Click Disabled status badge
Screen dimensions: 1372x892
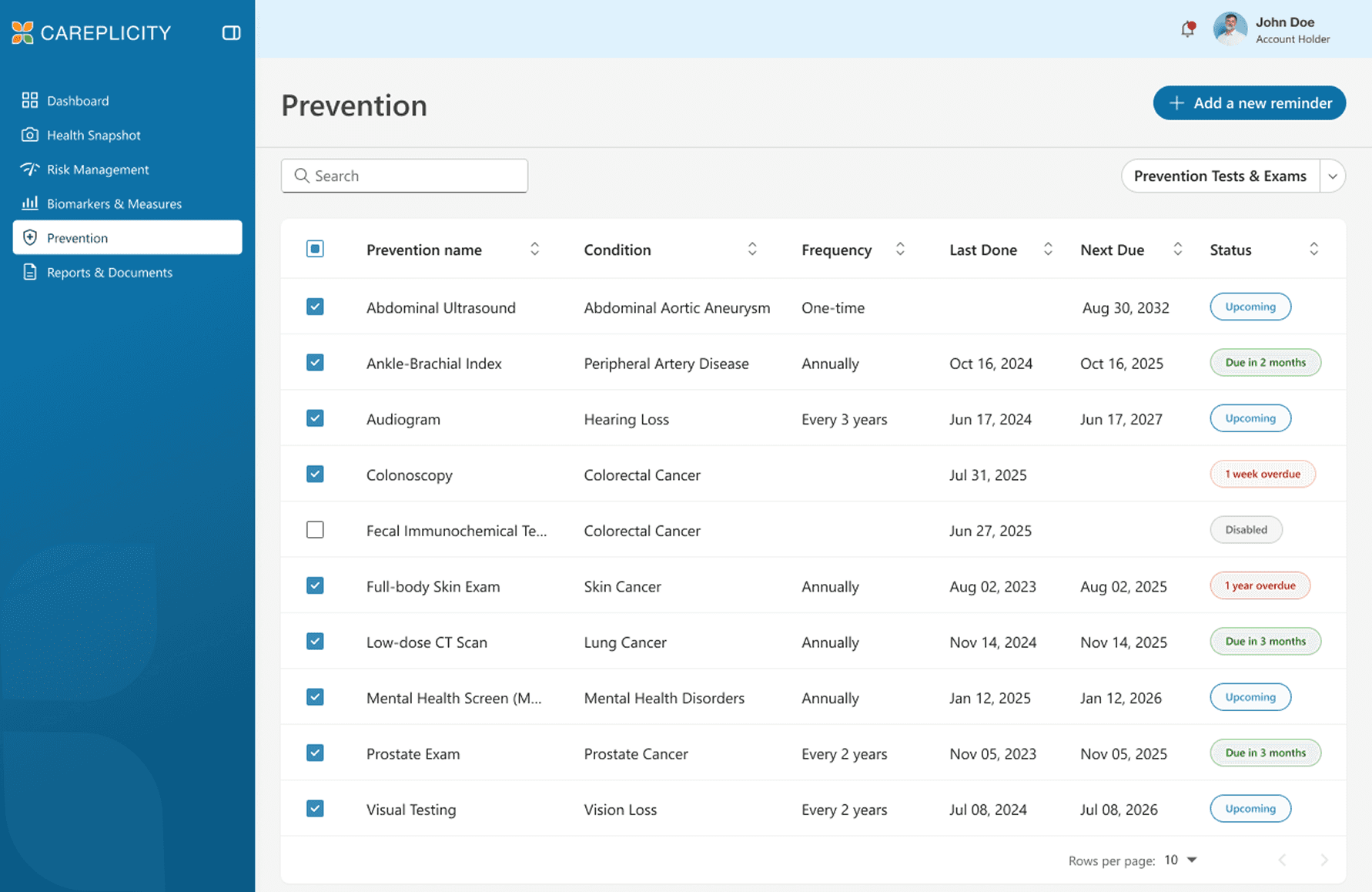coord(1246,530)
